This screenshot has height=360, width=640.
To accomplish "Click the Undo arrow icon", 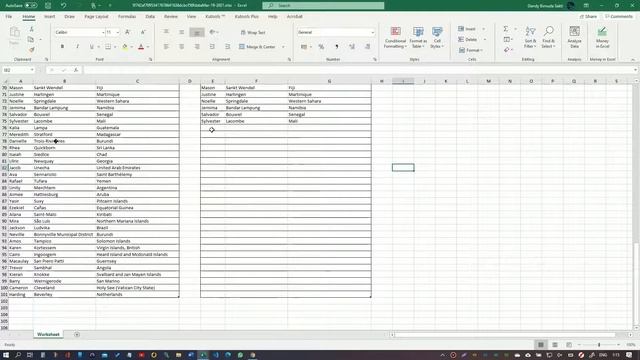I will (x=64, y=6).
